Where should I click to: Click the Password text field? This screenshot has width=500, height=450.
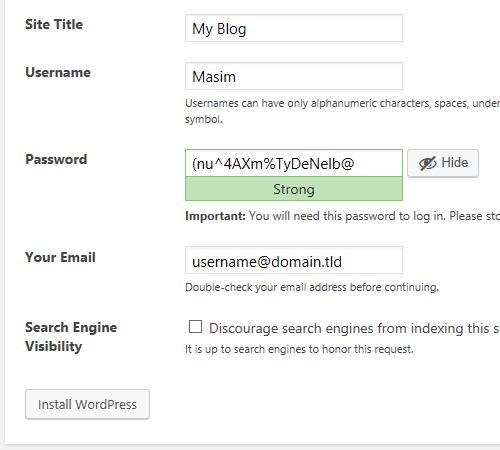(294, 163)
